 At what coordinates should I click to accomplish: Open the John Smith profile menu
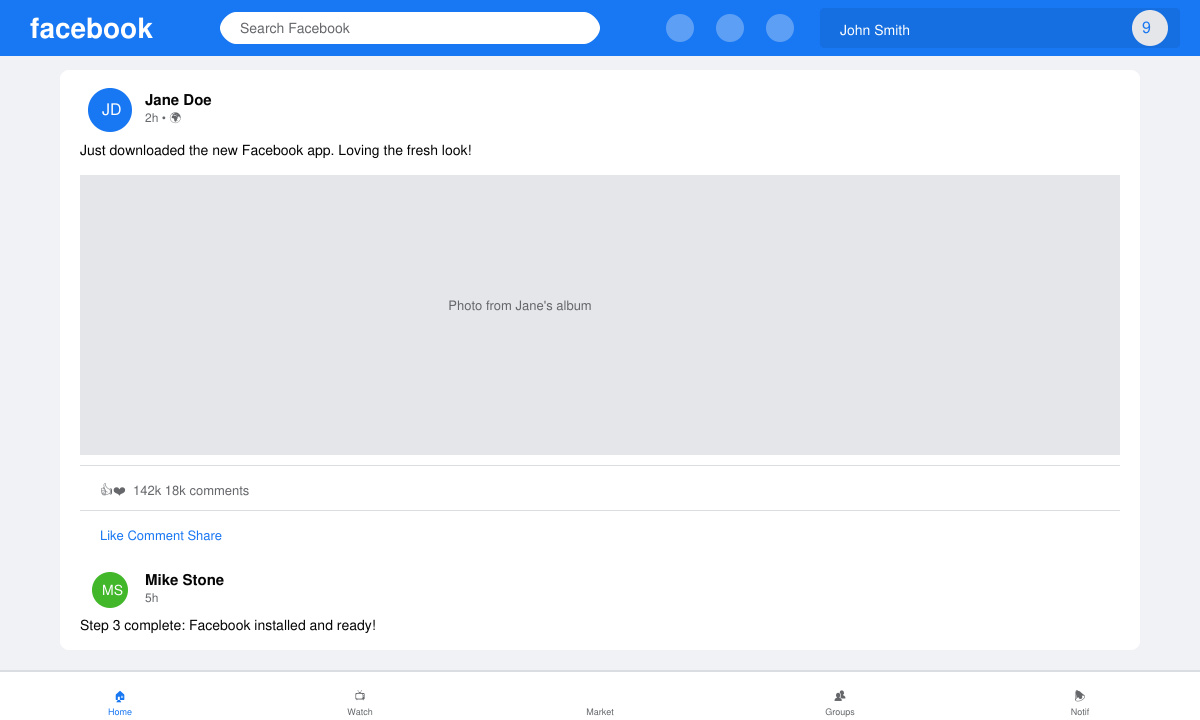click(x=1000, y=28)
